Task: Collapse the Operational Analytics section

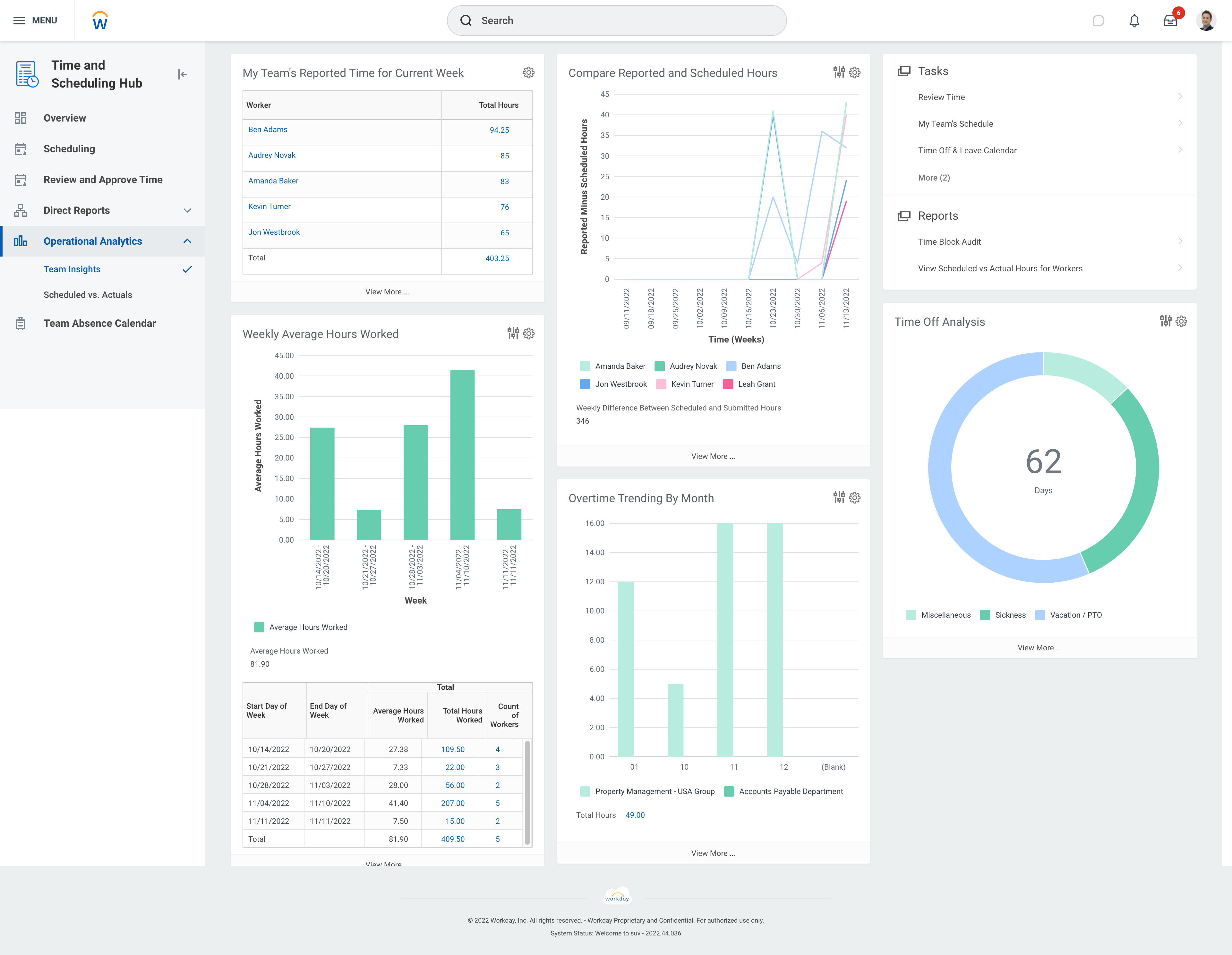Action: [187, 241]
